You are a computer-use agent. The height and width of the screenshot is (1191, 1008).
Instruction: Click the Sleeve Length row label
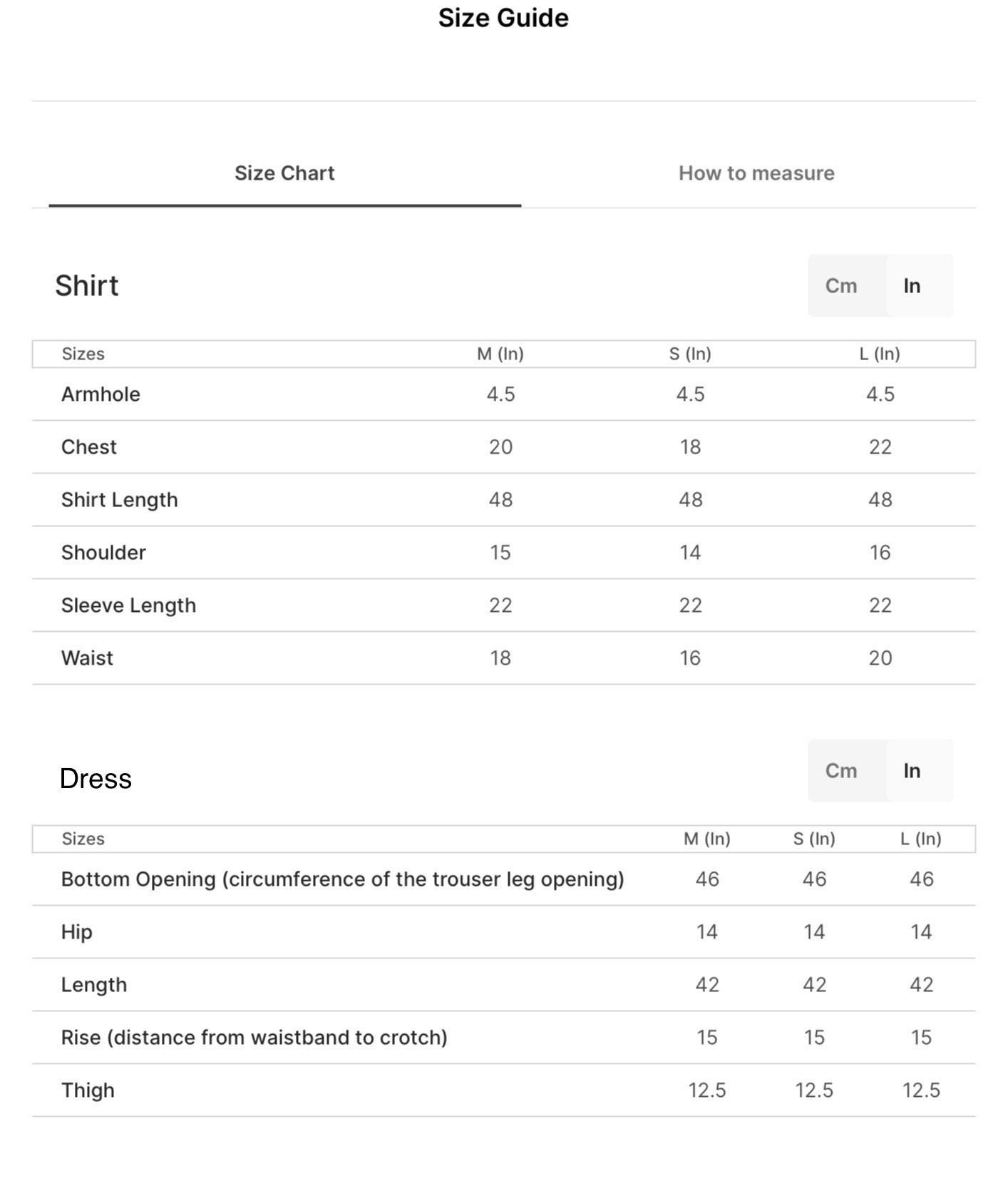(x=128, y=605)
